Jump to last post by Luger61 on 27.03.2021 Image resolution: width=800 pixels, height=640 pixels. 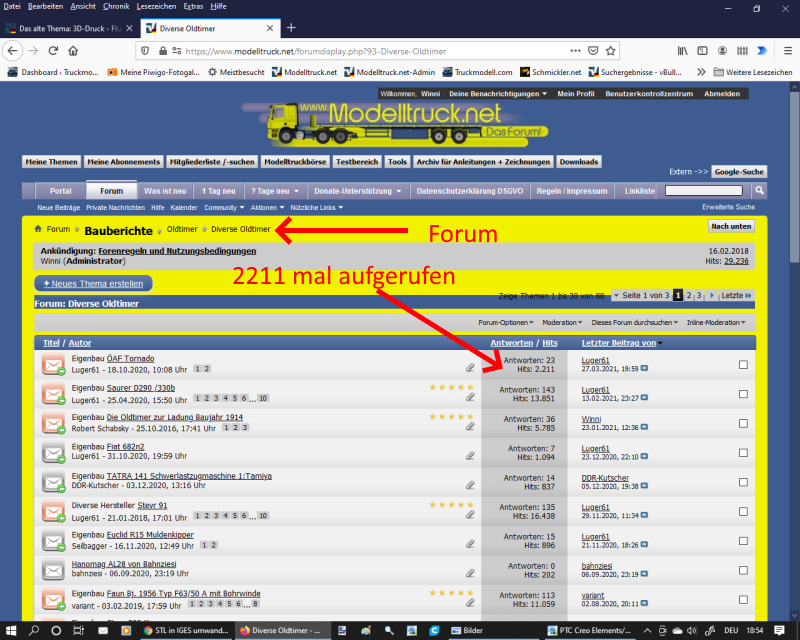pyautogui.click(x=644, y=368)
